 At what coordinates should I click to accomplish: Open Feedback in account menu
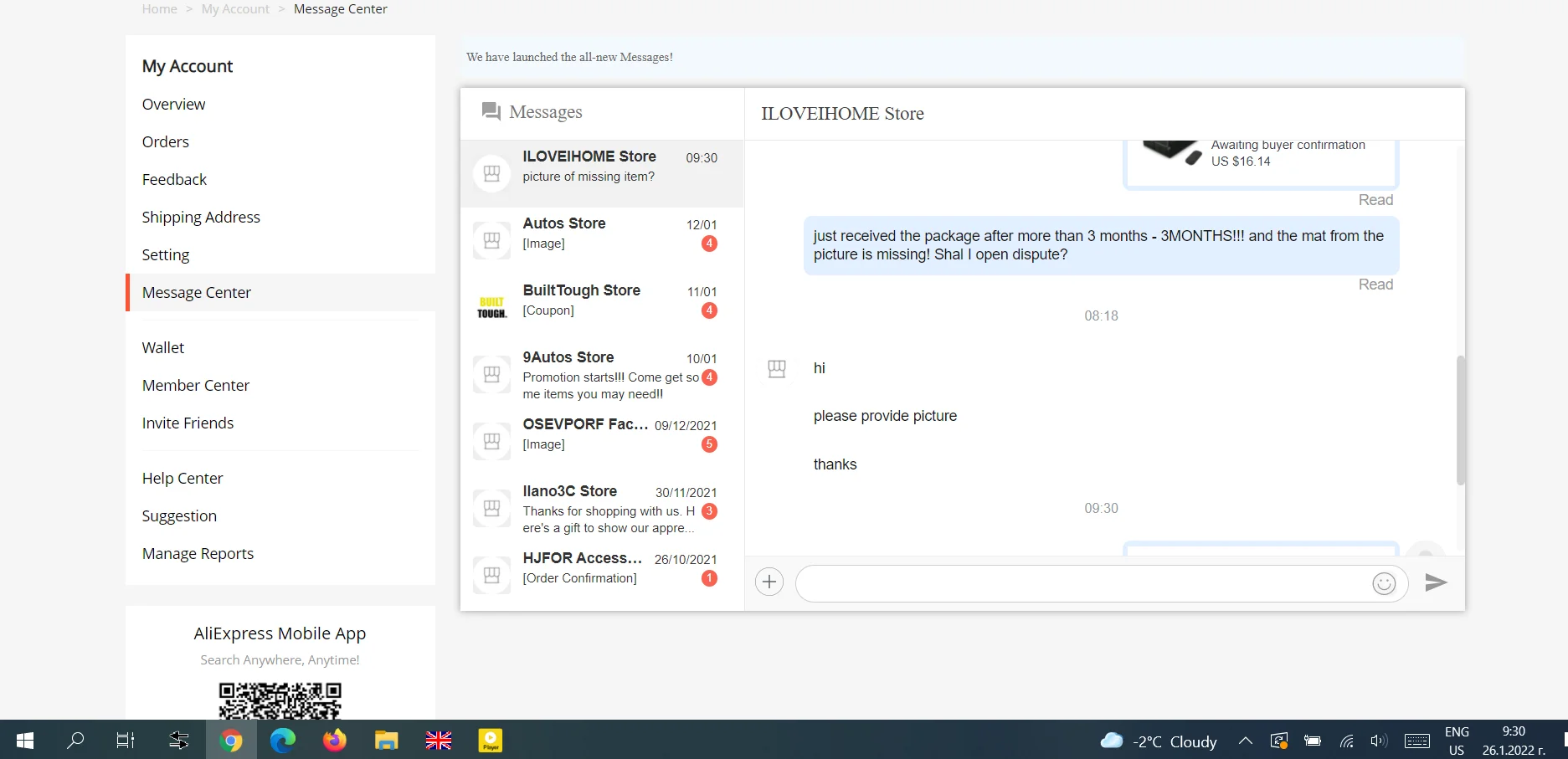(174, 179)
